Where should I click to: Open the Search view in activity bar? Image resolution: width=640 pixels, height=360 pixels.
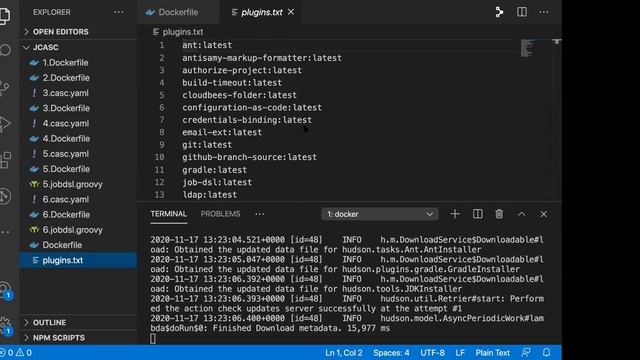point(4,50)
